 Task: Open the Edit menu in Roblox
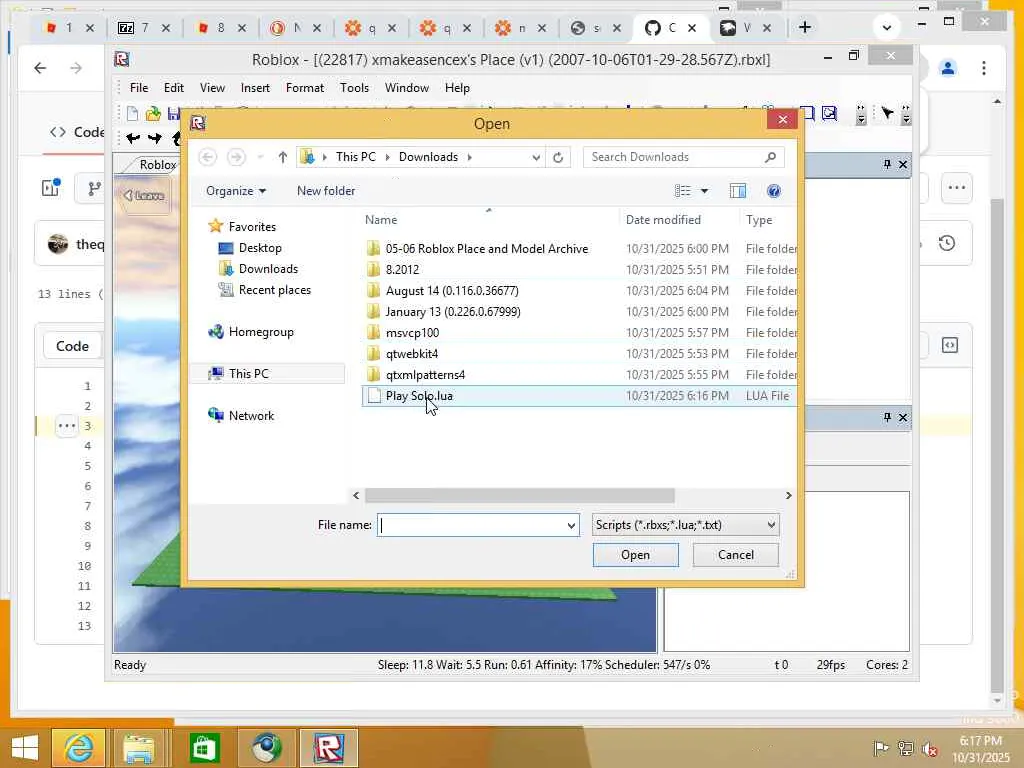[173, 88]
